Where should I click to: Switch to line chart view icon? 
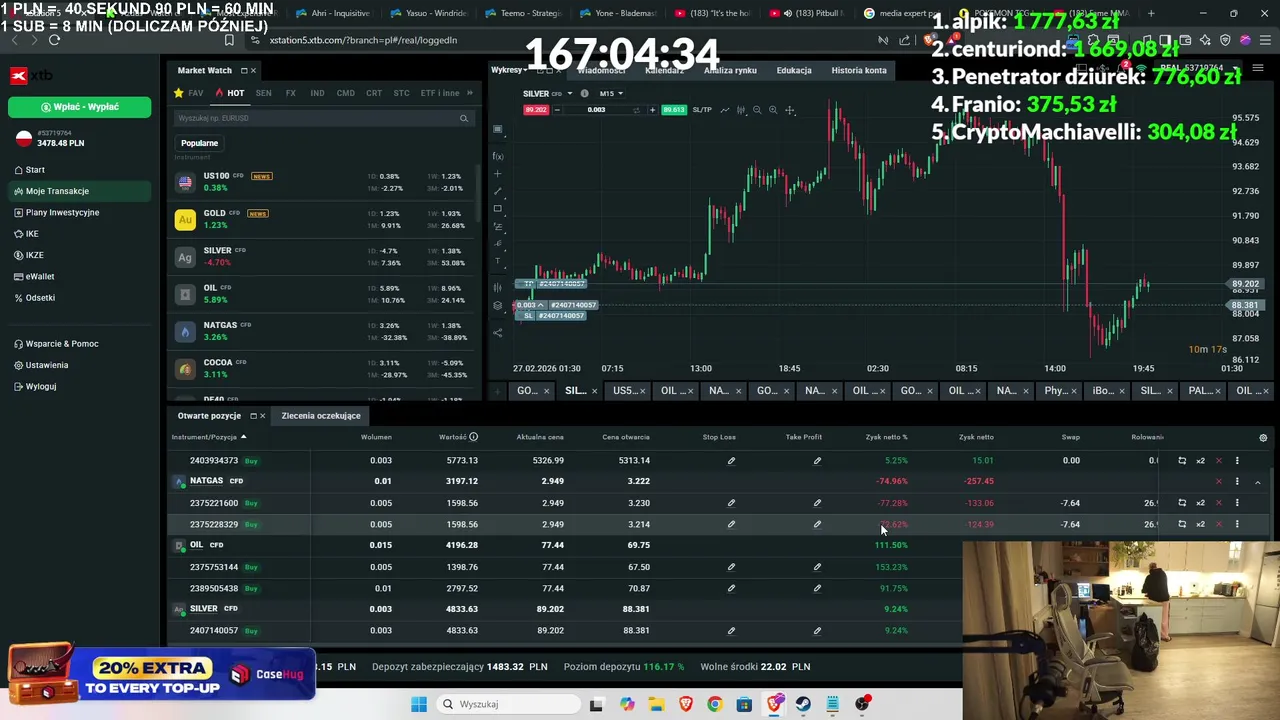[725, 110]
